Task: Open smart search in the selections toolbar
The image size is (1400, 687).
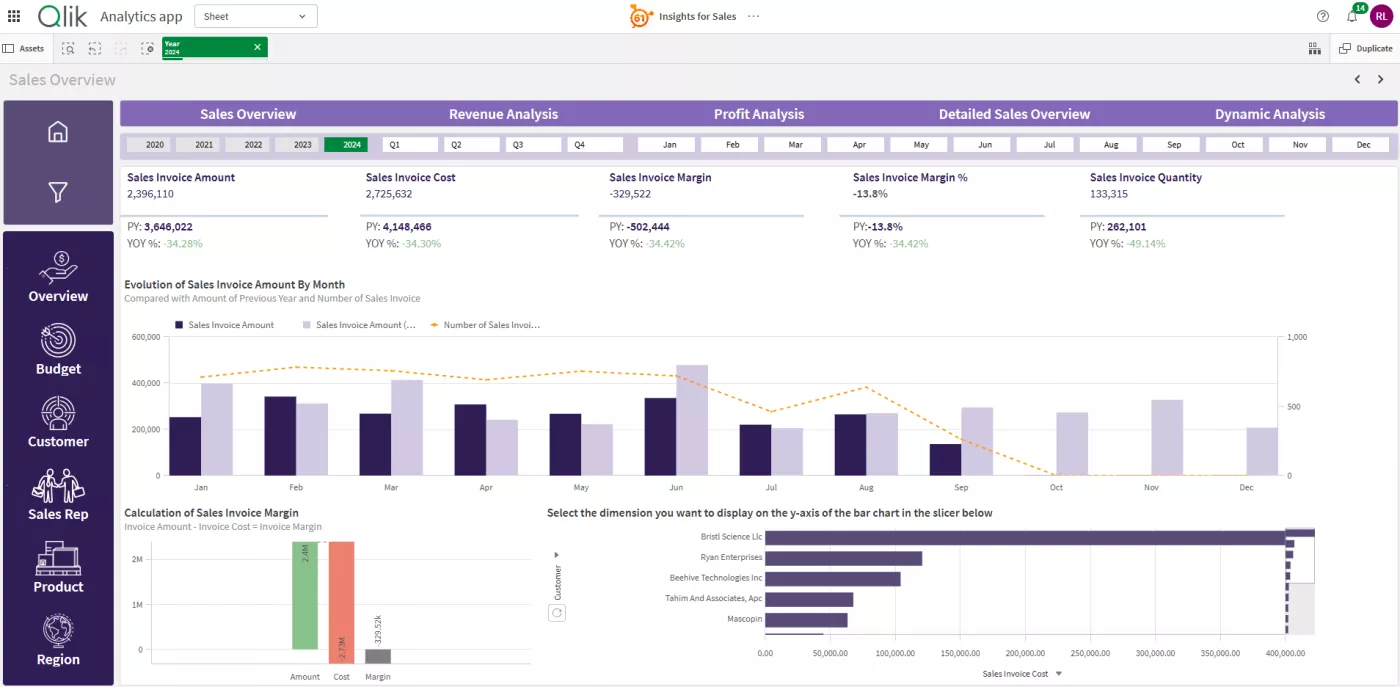Action: tap(68, 47)
